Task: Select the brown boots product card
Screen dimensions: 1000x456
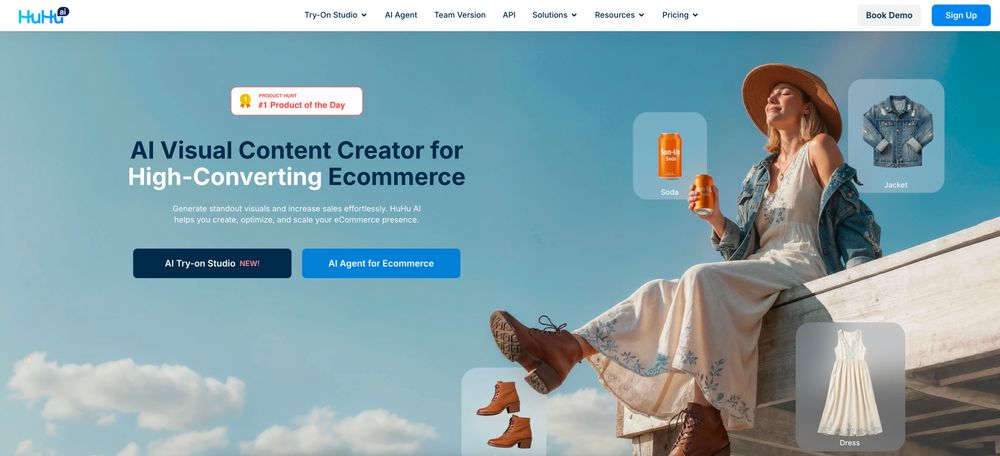Action: tap(503, 412)
